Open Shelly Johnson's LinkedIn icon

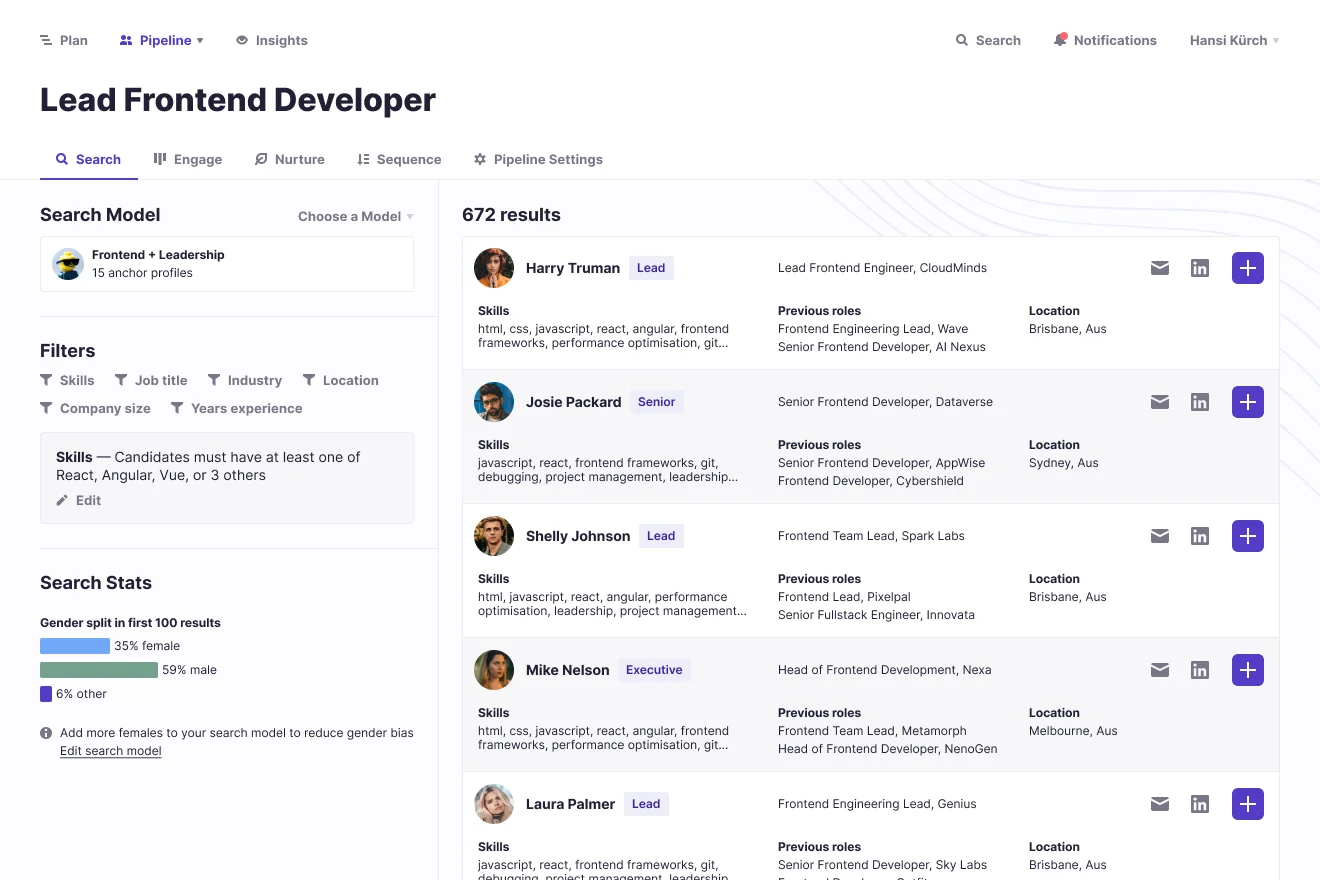pyautogui.click(x=1200, y=536)
